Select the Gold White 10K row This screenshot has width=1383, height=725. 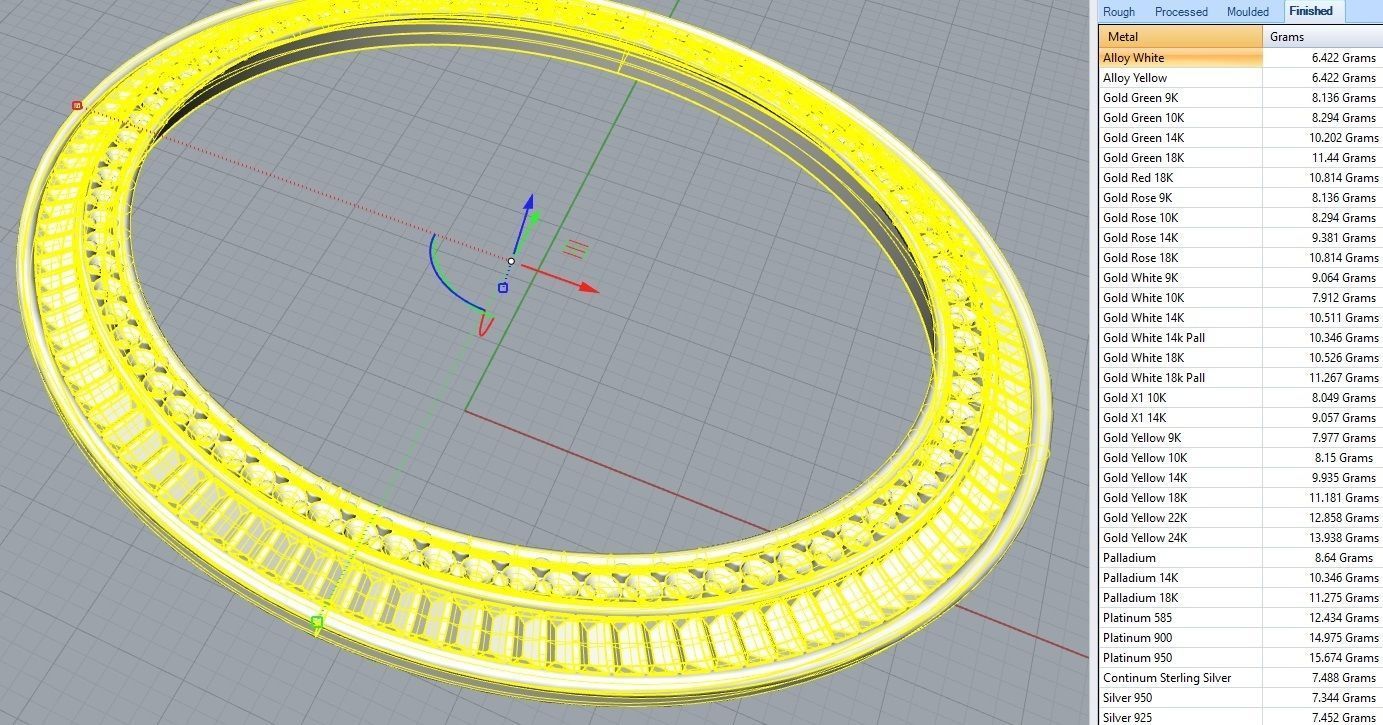click(x=1240, y=298)
